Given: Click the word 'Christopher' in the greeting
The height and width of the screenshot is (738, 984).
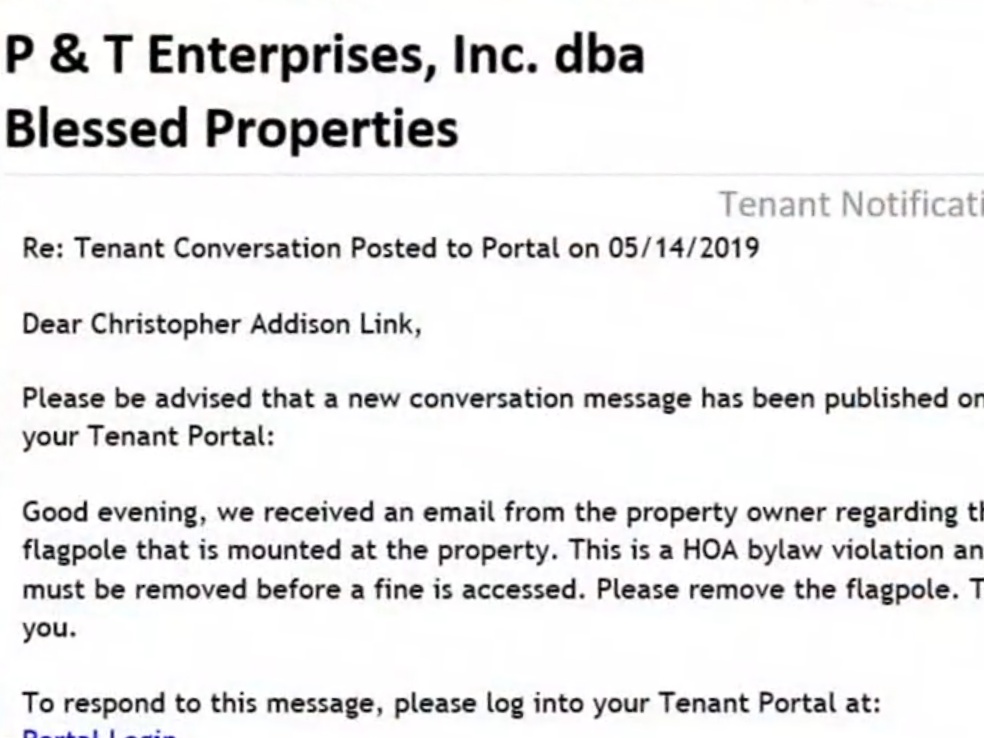Looking at the screenshot, I should click(166, 324).
